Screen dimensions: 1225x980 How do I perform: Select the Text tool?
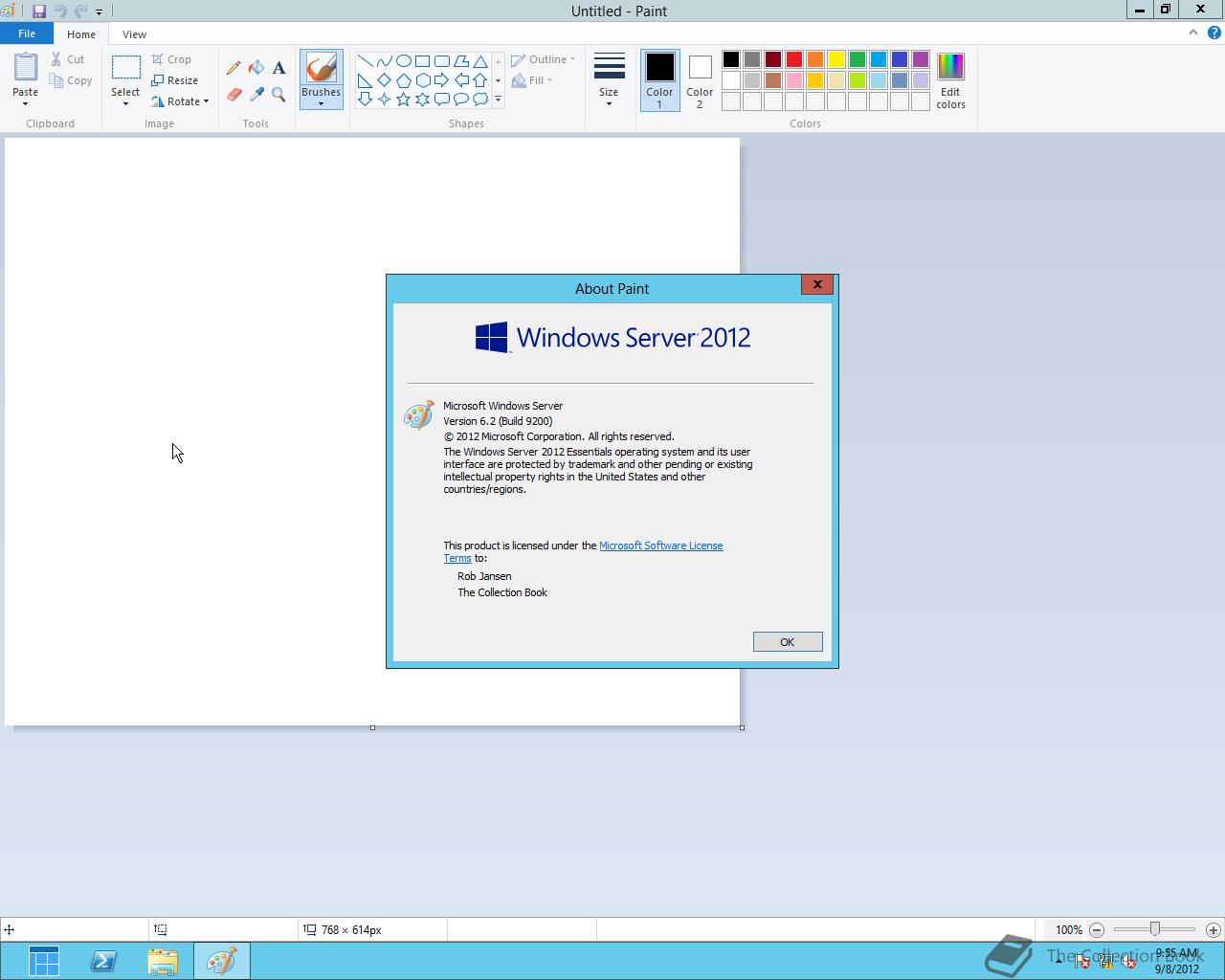coord(278,68)
